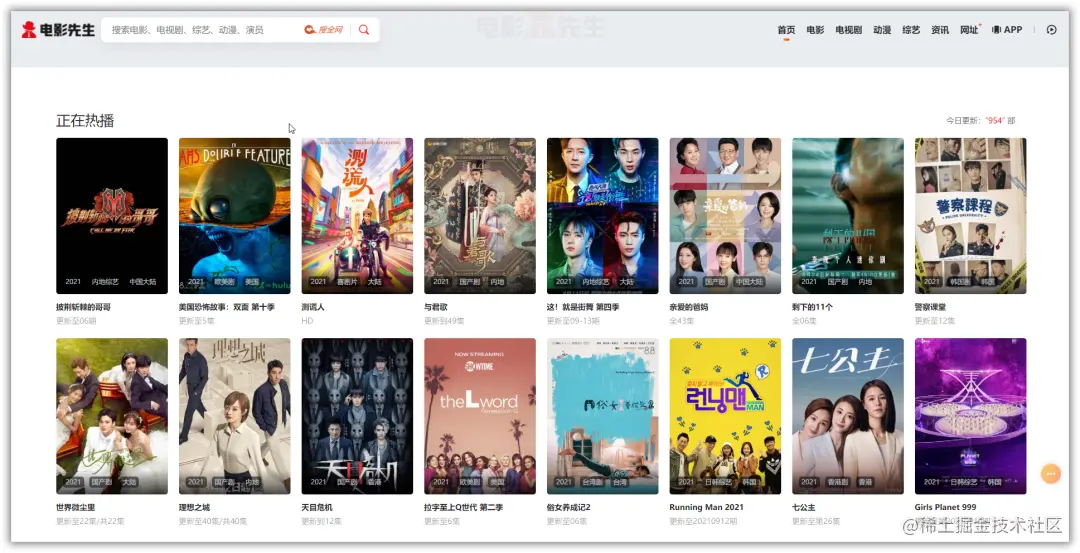The height and width of the screenshot is (553, 1080).
Task: Open the 首页 nav tab
Action: (786, 30)
